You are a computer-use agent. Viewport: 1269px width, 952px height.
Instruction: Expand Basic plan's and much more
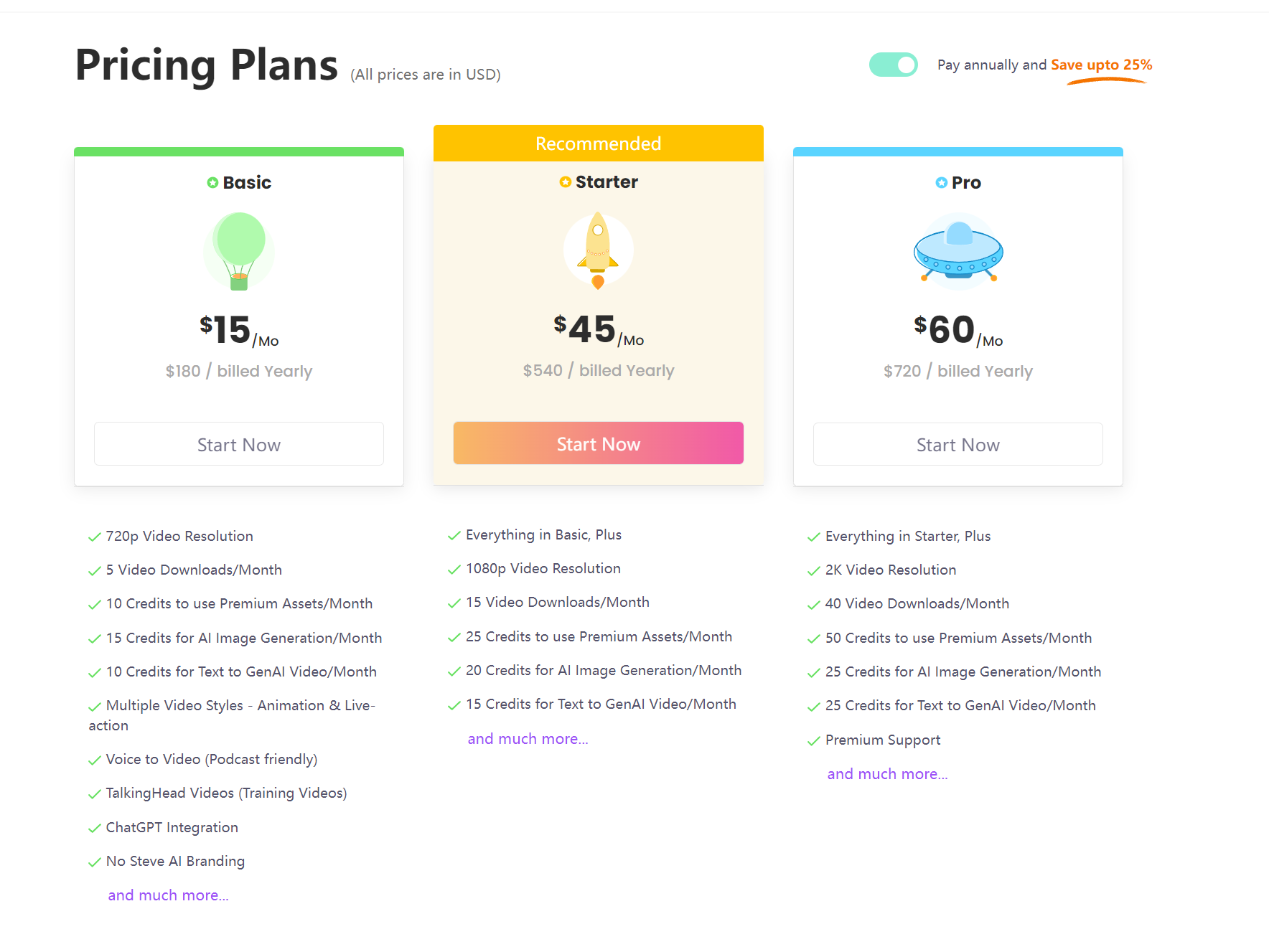point(168,895)
